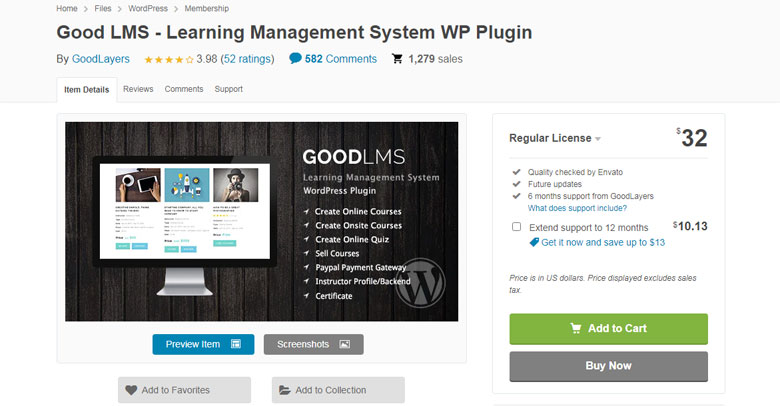Enable Extend support to 12 months checkbox

click(517, 227)
